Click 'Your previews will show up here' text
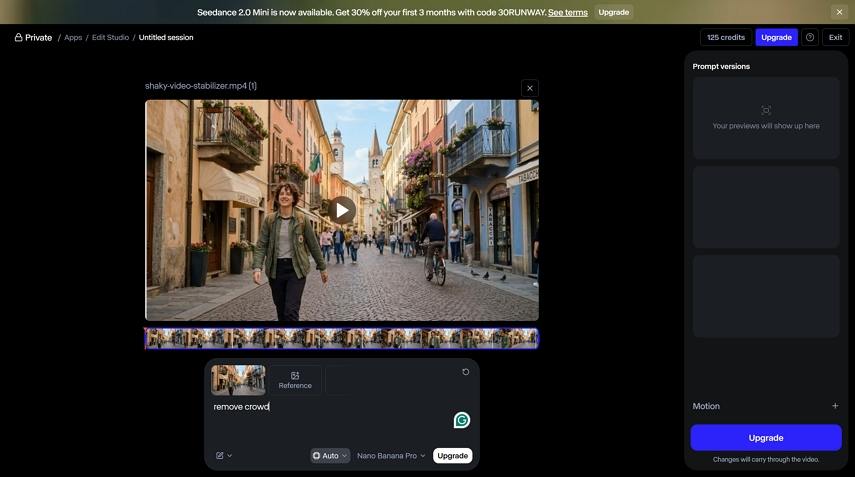The image size is (855, 477). tap(766, 125)
